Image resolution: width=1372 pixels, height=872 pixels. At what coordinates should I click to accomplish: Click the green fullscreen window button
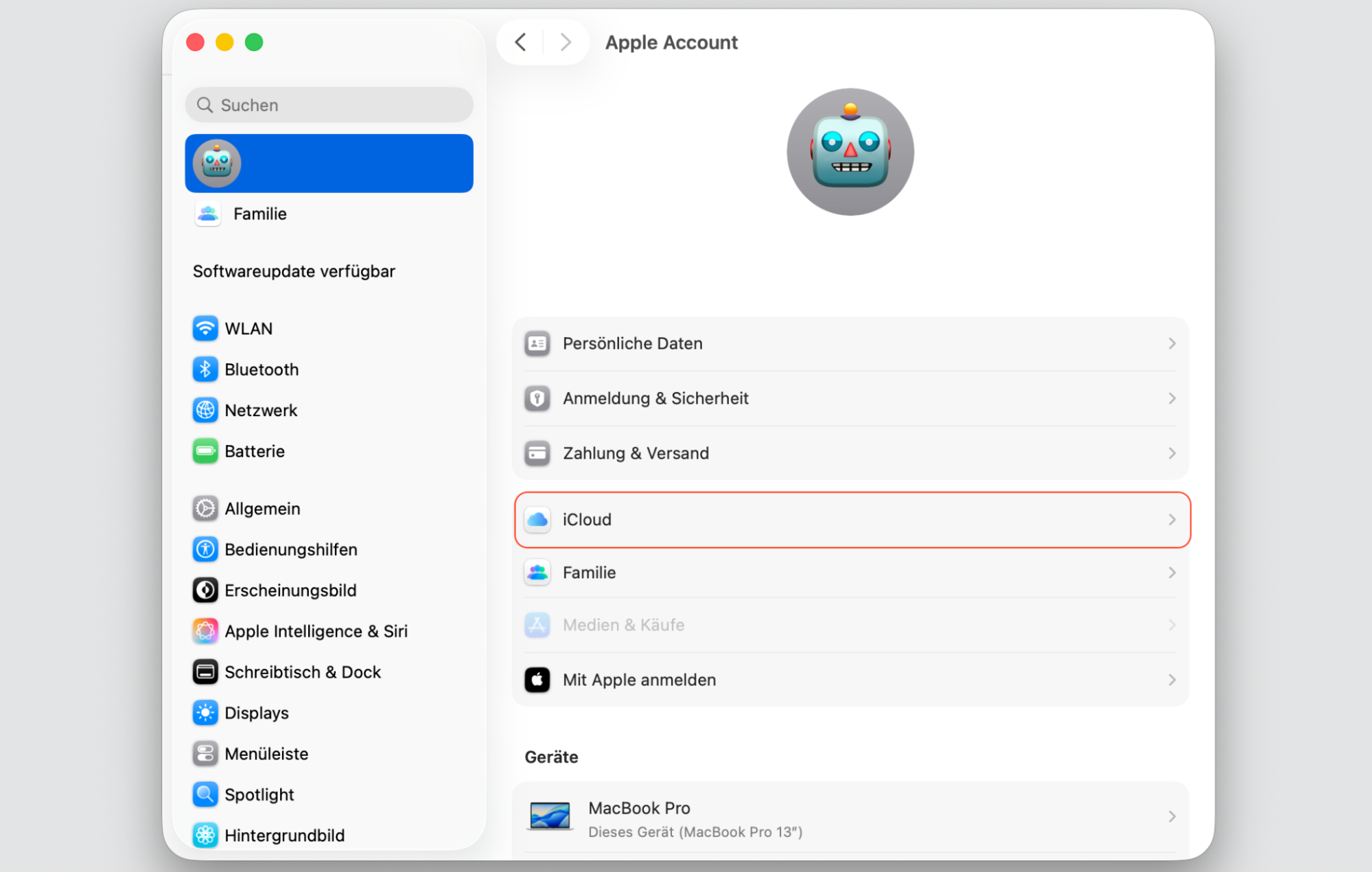point(254,42)
